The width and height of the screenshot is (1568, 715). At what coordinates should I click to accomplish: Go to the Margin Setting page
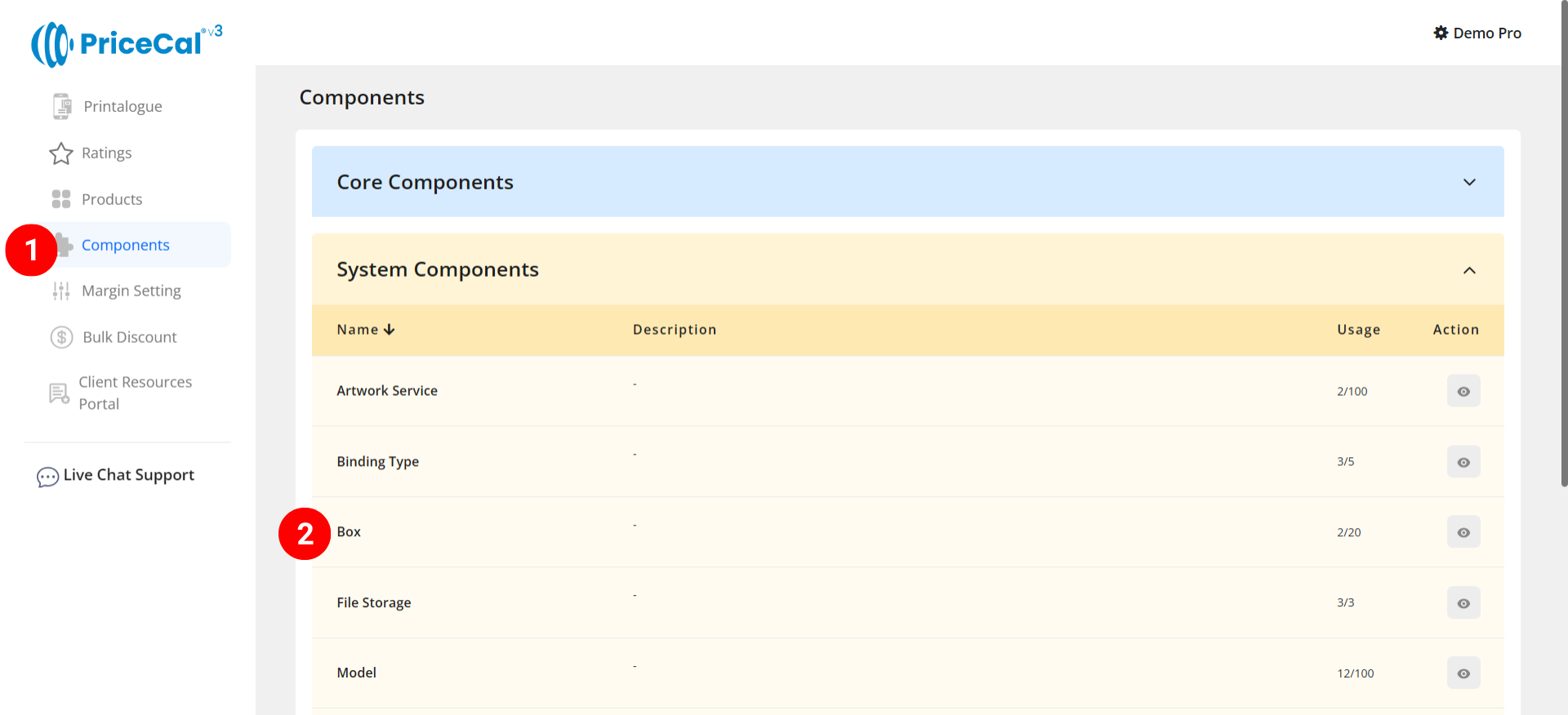point(131,291)
